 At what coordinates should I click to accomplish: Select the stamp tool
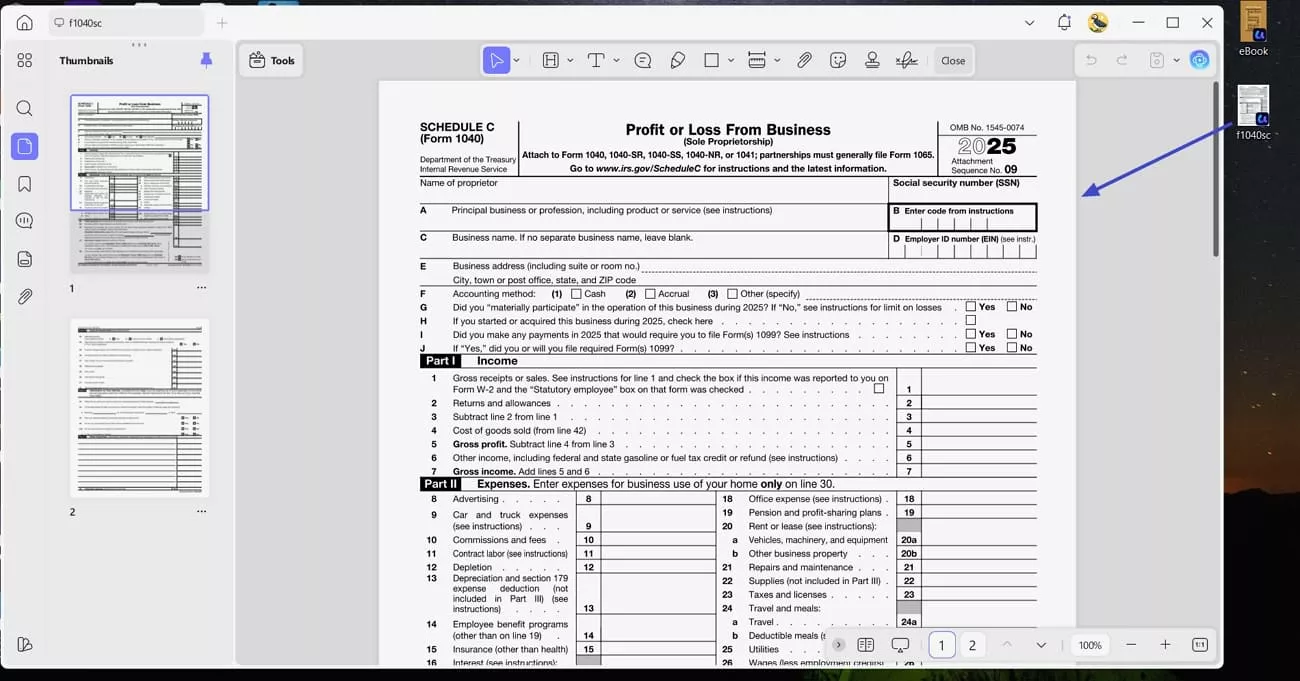click(x=871, y=60)
